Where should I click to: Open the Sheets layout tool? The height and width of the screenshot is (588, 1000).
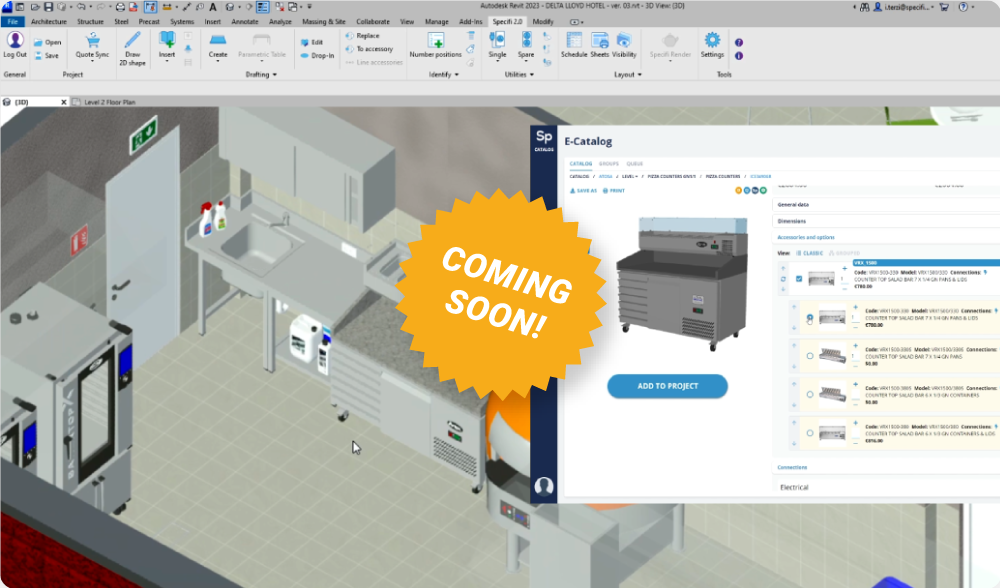click(x=599, y=45)
